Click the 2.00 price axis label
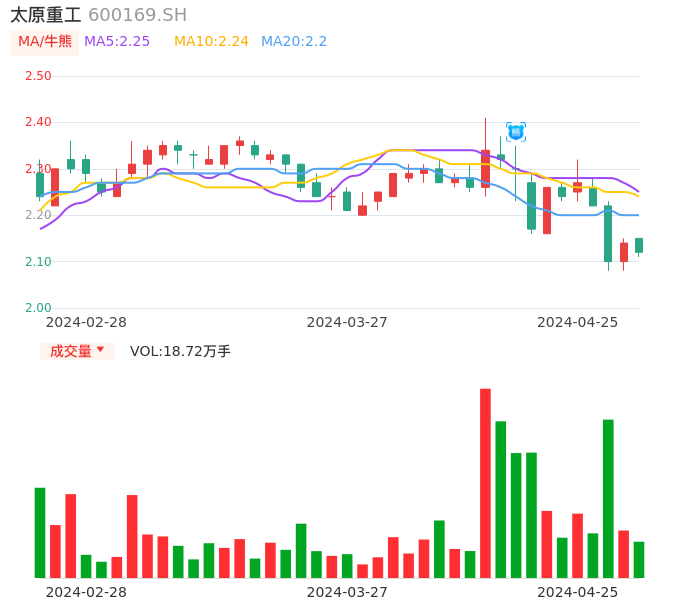Screen dimensions: 686x606 38,308
